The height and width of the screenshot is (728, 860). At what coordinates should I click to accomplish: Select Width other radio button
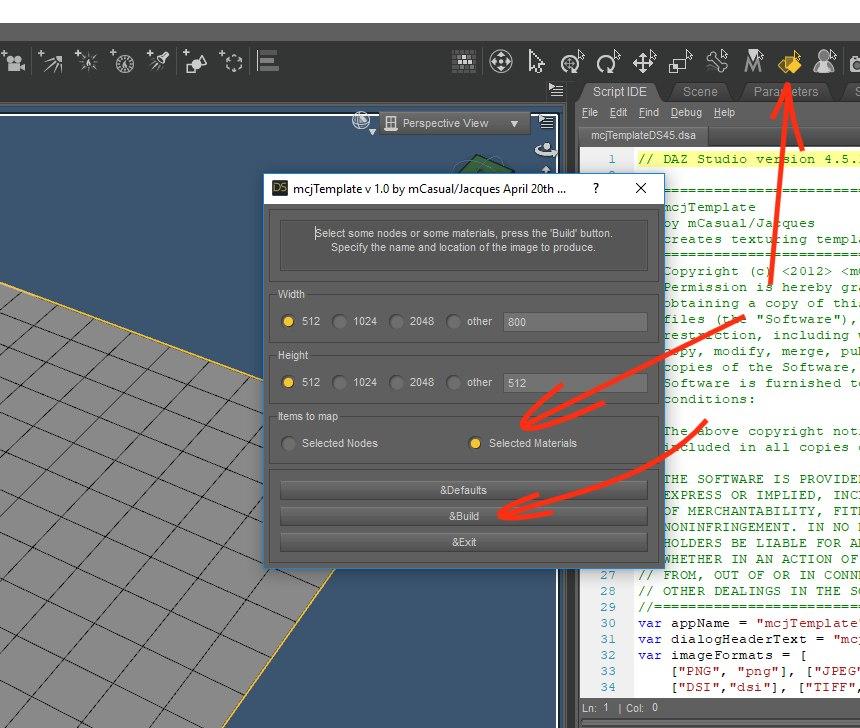[x=453, y=321]
